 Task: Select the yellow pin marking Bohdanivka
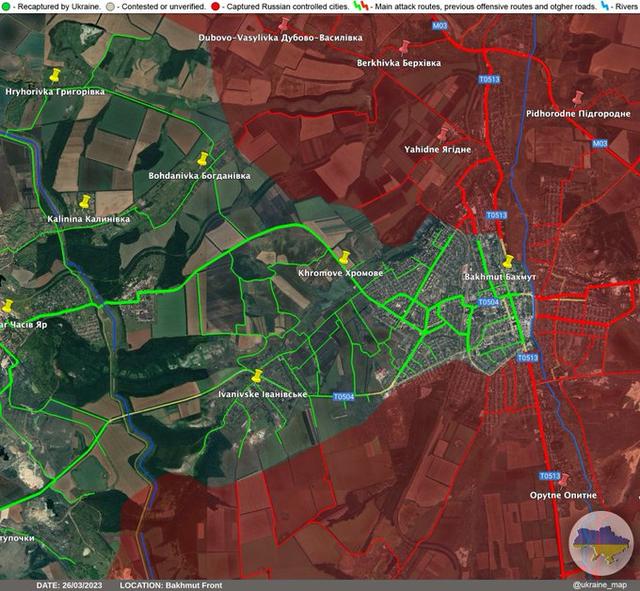pyautogui.click(x=203, y=159)
